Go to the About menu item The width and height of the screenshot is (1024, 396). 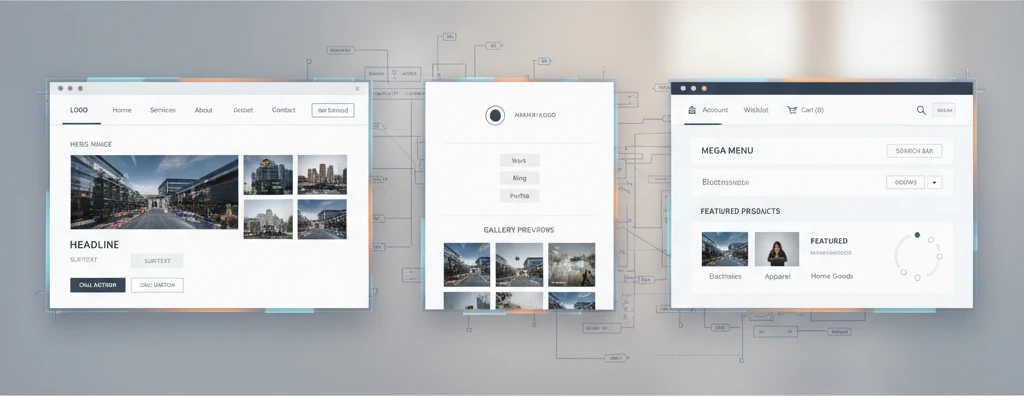tap(204, 110)
